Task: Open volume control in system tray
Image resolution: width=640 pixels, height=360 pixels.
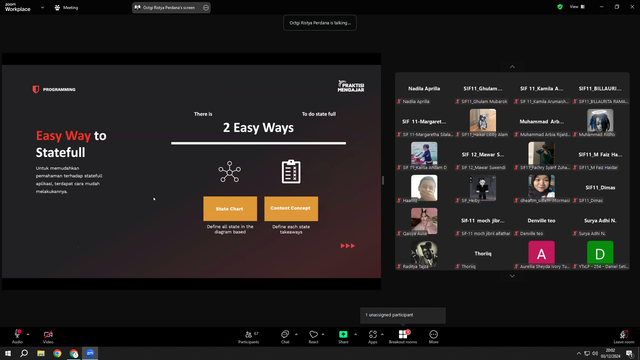Action: point(595,353)
